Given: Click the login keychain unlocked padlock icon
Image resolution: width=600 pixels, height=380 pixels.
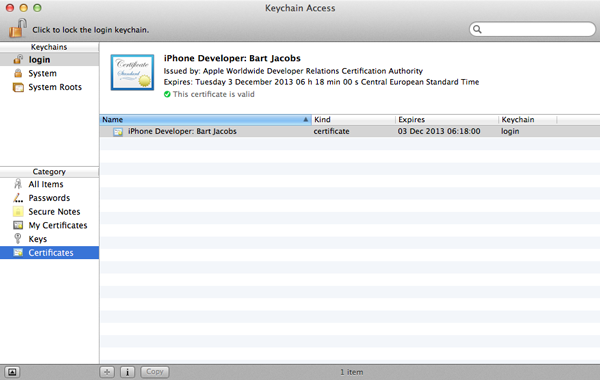Looking at the screenshot, I should pos(18,59).
